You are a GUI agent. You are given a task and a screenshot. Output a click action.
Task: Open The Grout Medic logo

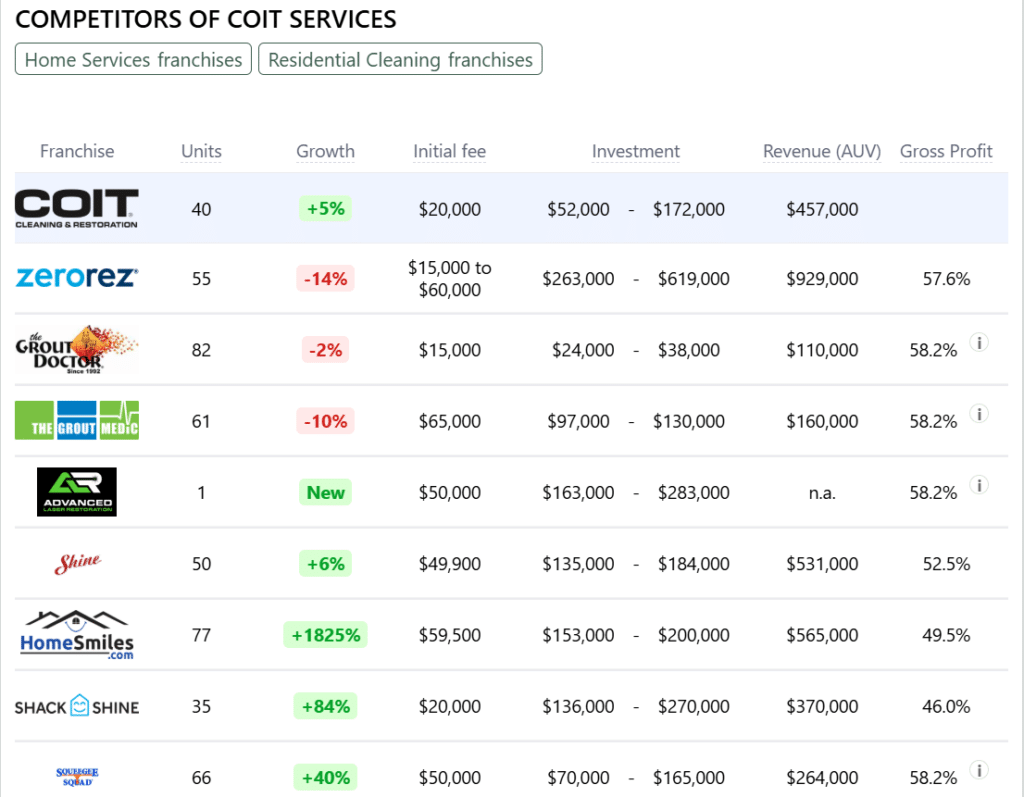(76, 420)
